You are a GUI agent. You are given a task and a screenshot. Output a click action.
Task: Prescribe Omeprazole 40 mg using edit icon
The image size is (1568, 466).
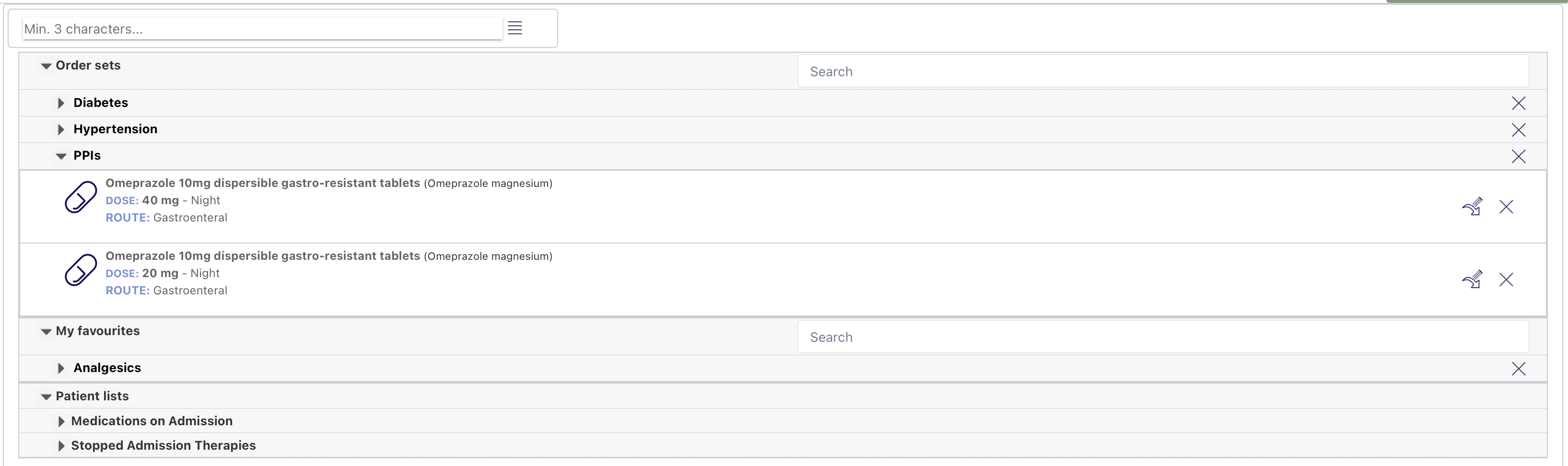pyautogui.click(x=1472, y=207)
